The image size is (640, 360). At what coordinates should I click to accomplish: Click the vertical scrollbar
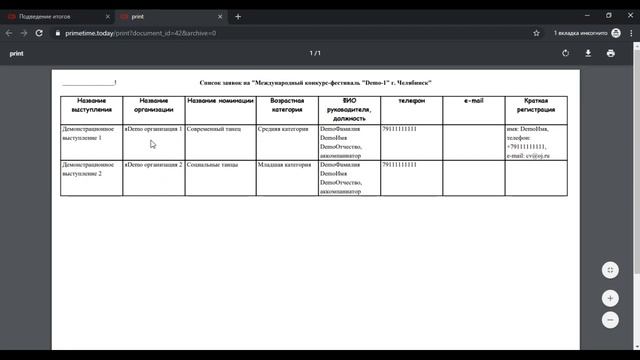click(637, 163)
